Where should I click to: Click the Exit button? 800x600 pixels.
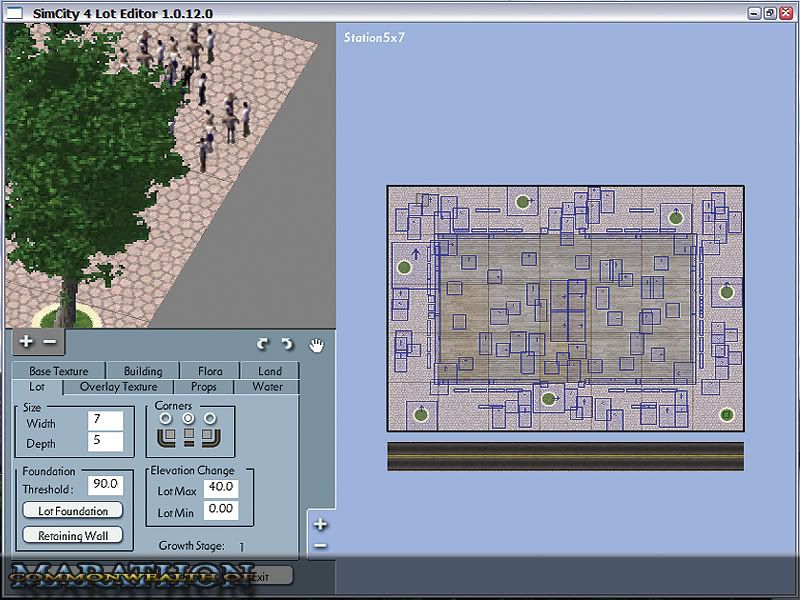(260, 577)
